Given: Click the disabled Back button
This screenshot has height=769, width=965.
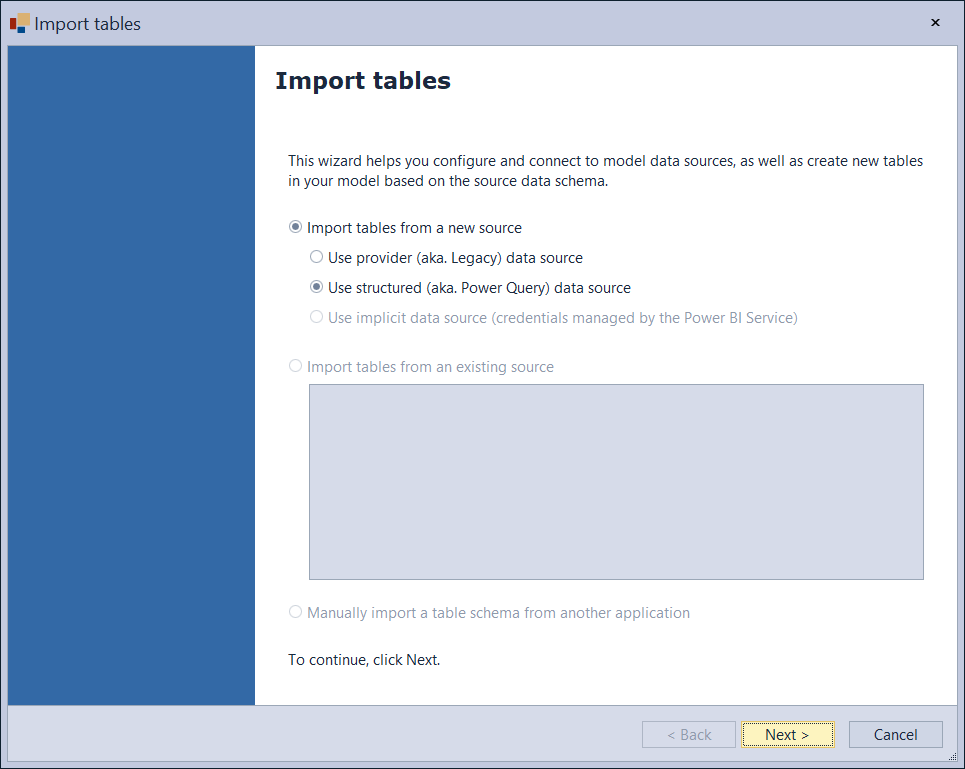Looking at the screenshot, I should (x=688, y=734).
